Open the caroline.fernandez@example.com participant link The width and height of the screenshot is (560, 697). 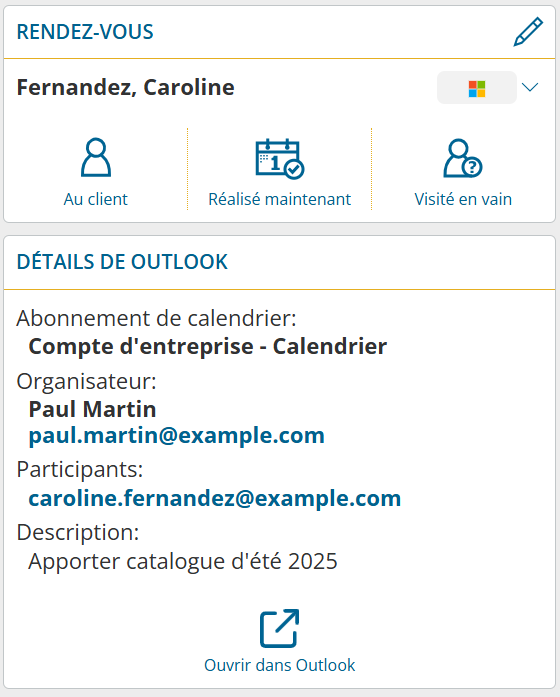pos(215,498)
